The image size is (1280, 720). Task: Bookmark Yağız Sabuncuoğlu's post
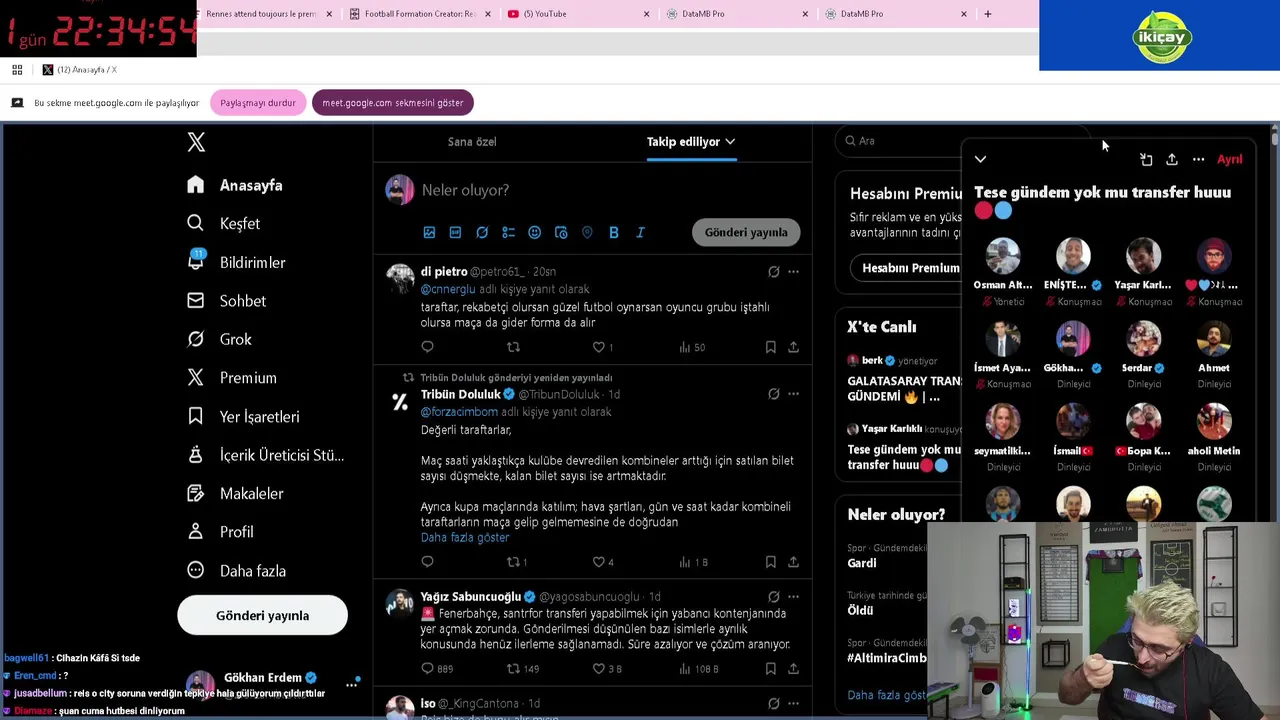[x=770, y=668]
